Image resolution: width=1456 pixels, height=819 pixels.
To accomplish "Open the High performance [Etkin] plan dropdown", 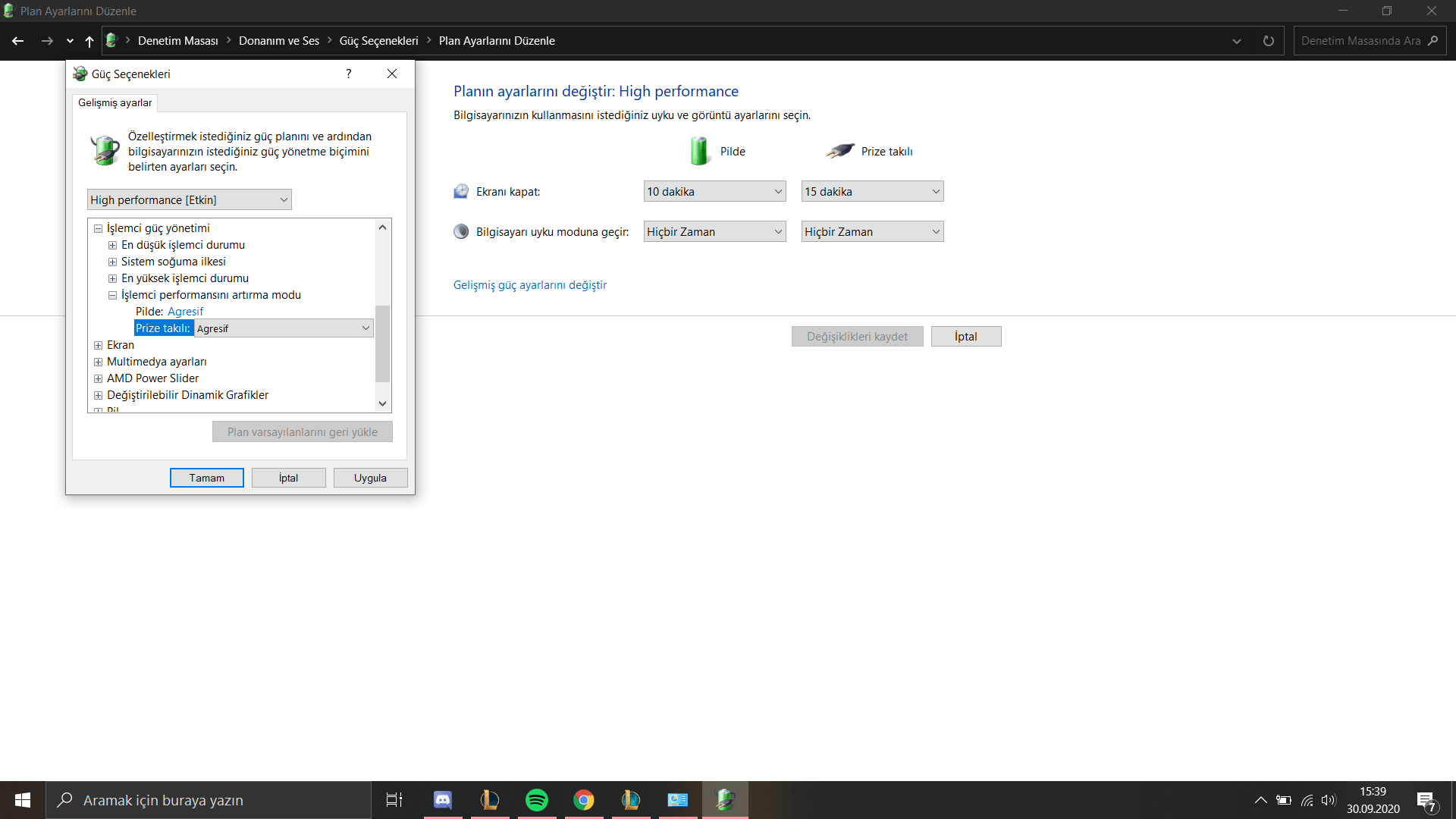I will pyautogui.click(x=190, y=200).
